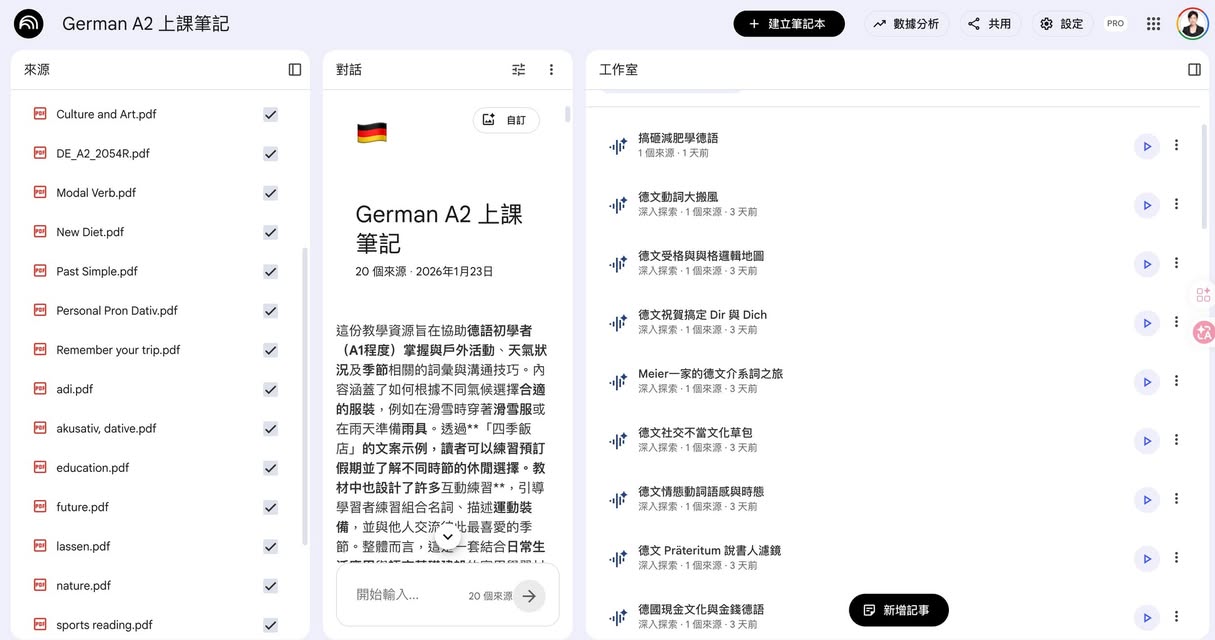Image resolution: width=1215 pixels, height=640 pixels.
Task: Play the 德國現金文化與金錢德語 audio
Action: pyautogui.click(x=1147, y=618)
